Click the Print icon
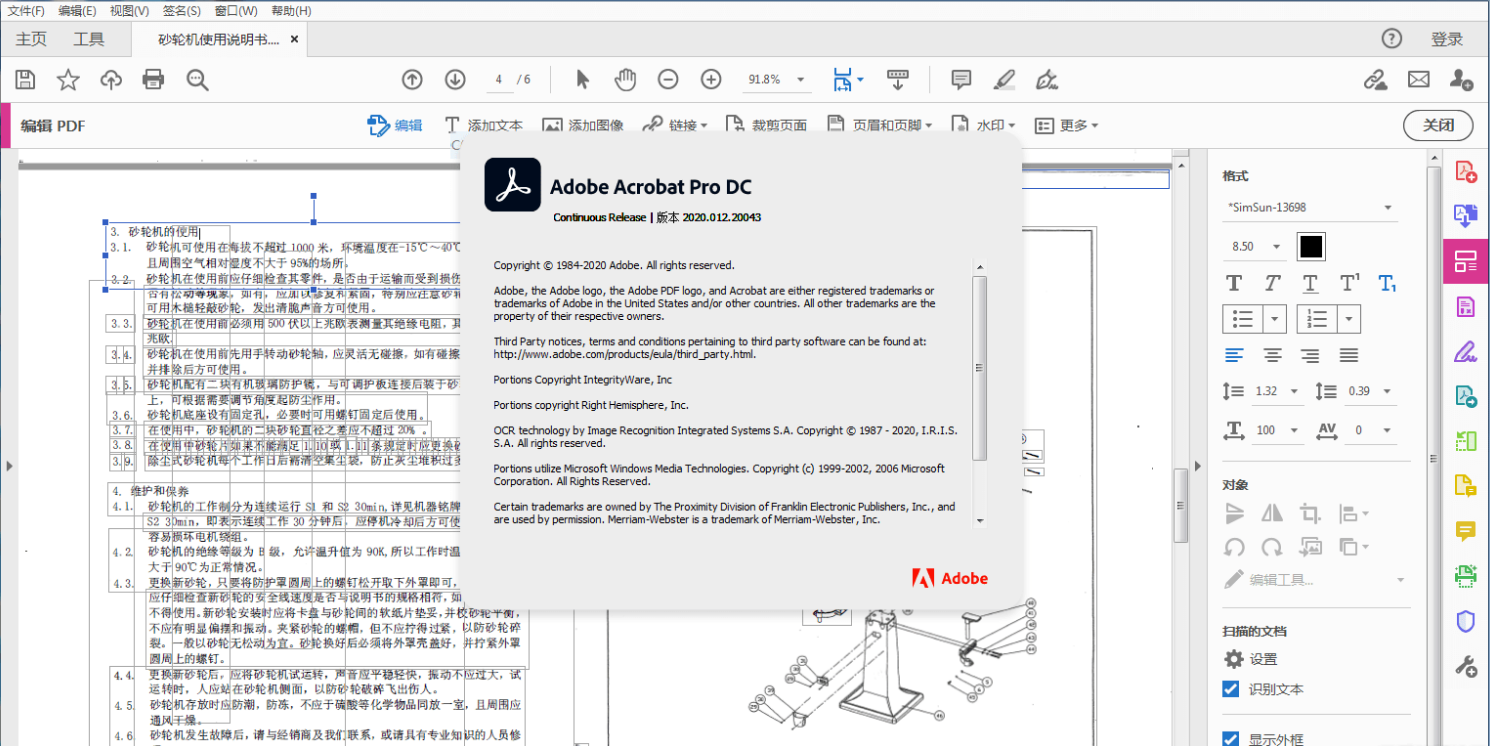Screen dimensions: 1490x746 pos(153,80)
